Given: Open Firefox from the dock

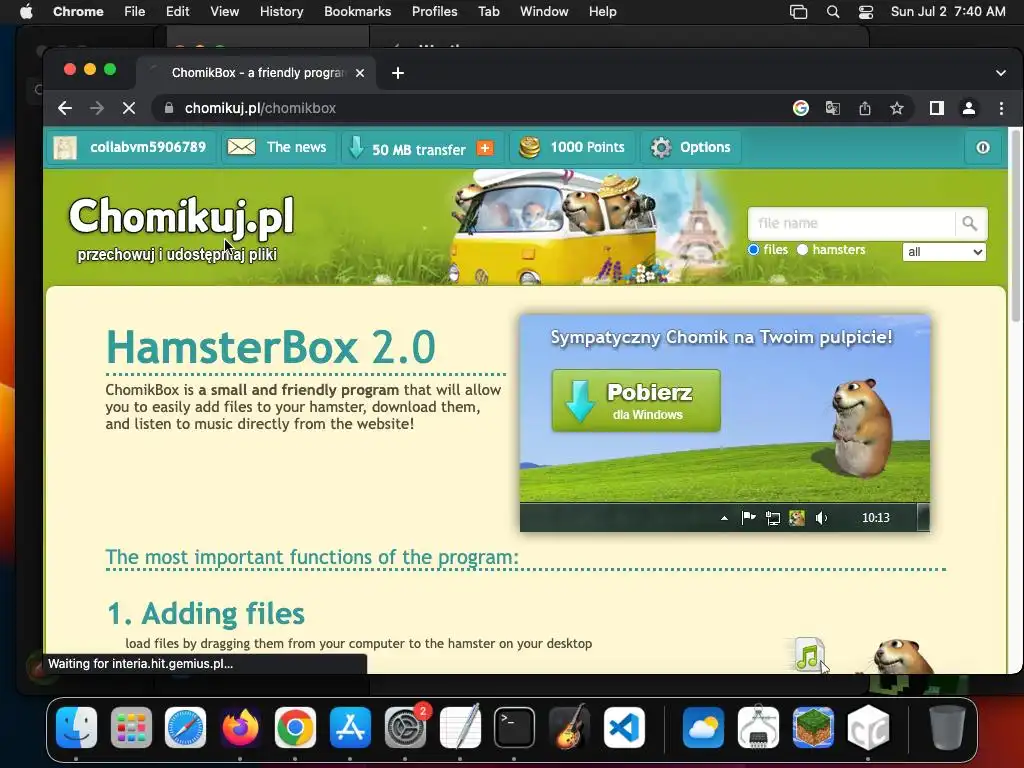Looking at the screenshot, I should click(240, 727).
